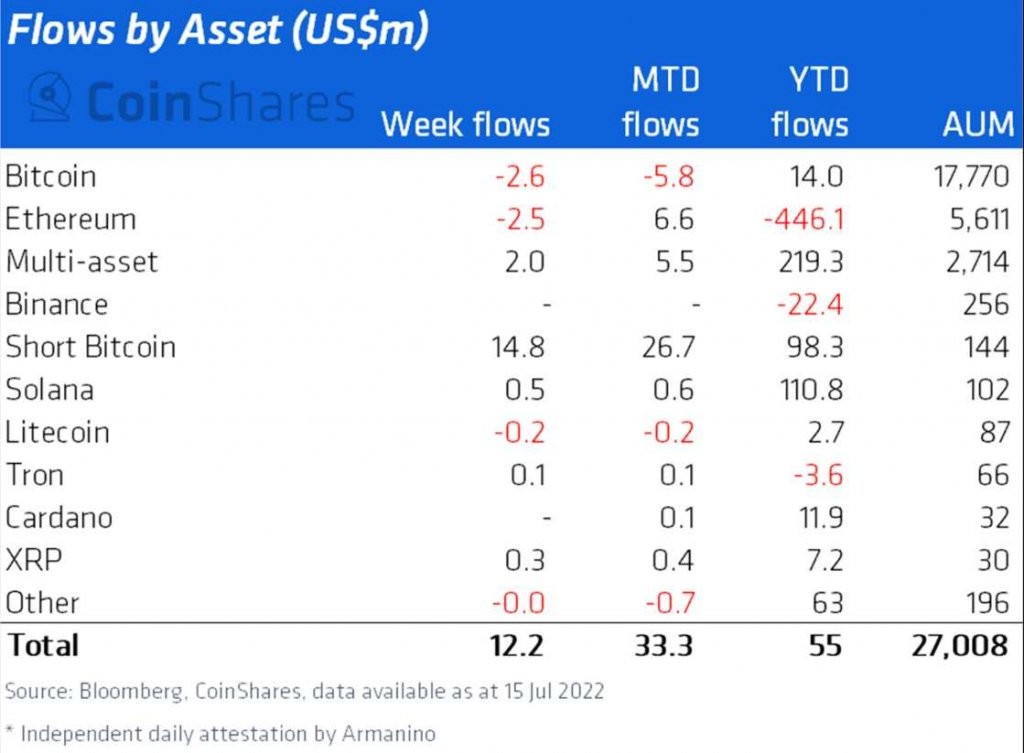Click the Solana row label

point(50,389)
